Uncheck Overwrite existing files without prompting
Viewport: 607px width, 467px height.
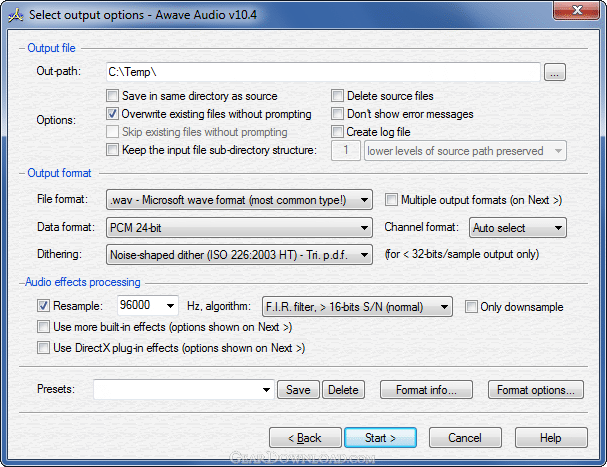(x=112, y=114)
